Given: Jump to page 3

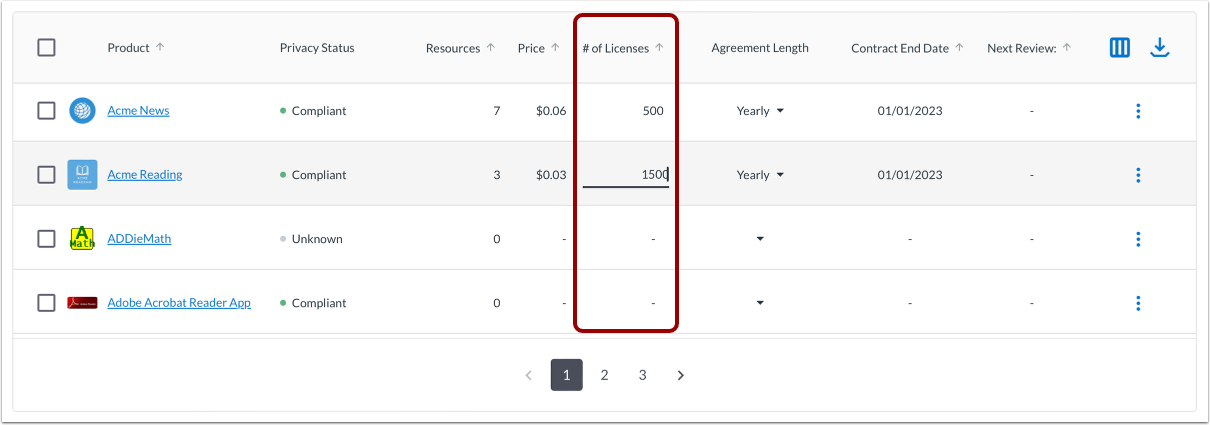Looking at the screenshot, I should (642, 375).
